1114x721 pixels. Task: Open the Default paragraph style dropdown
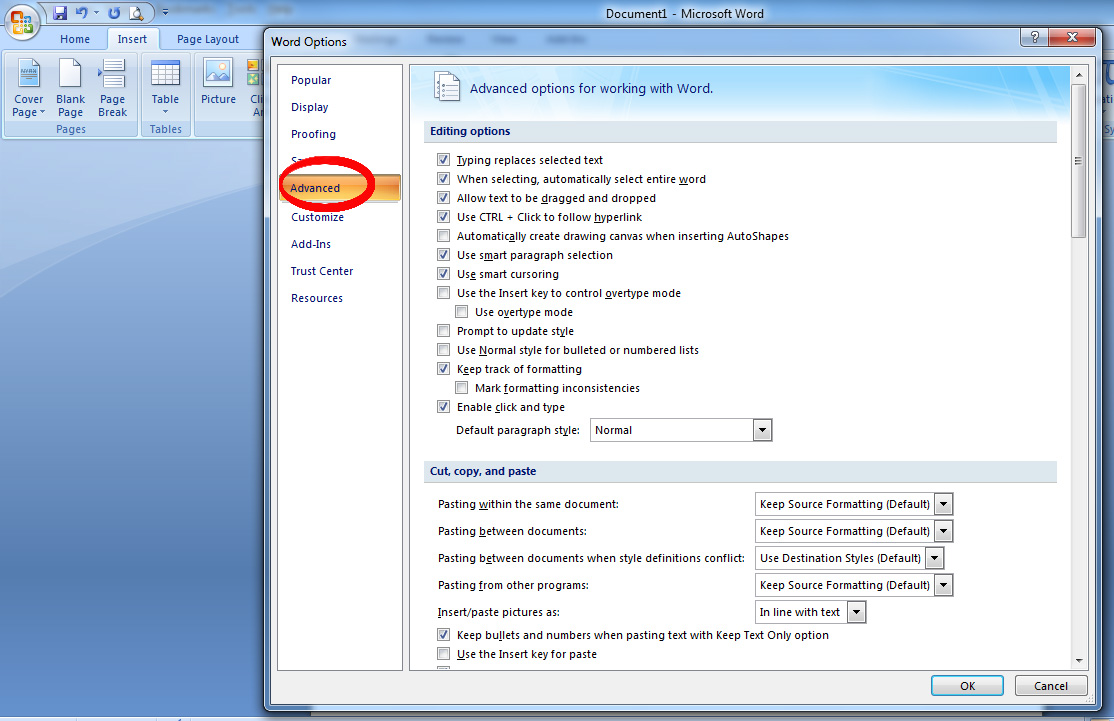pos(762,429)
